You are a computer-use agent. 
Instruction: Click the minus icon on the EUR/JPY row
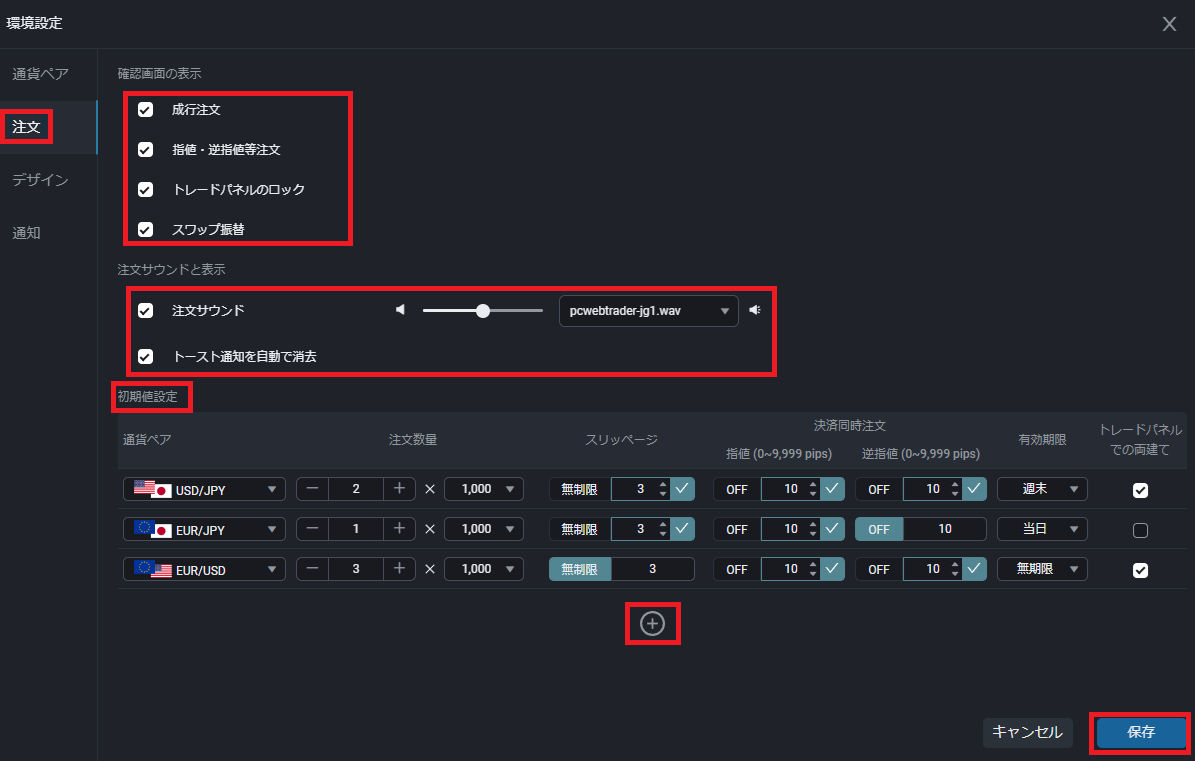[313, 529]
